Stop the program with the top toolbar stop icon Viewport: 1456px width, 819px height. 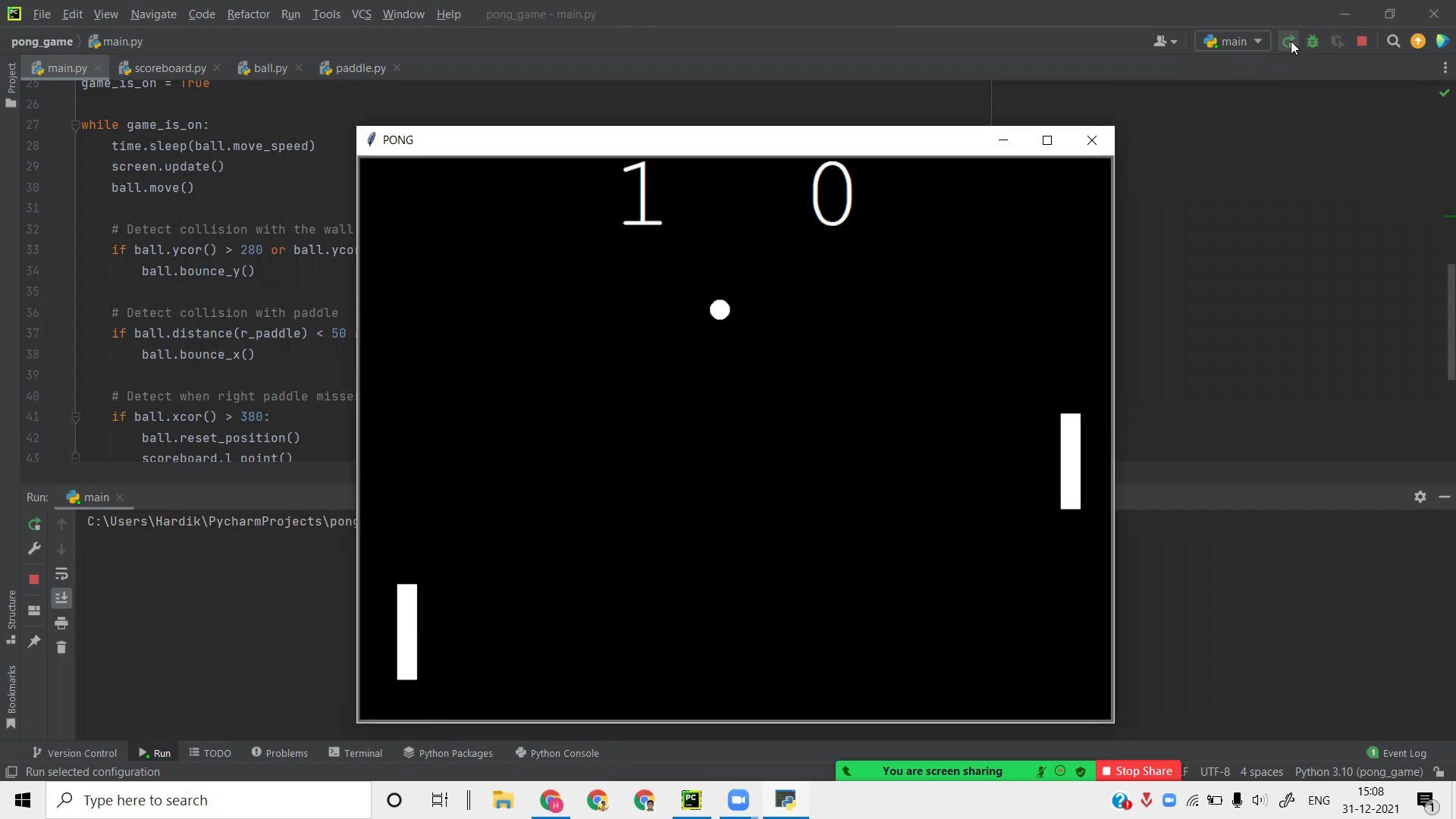point(1362,42)
